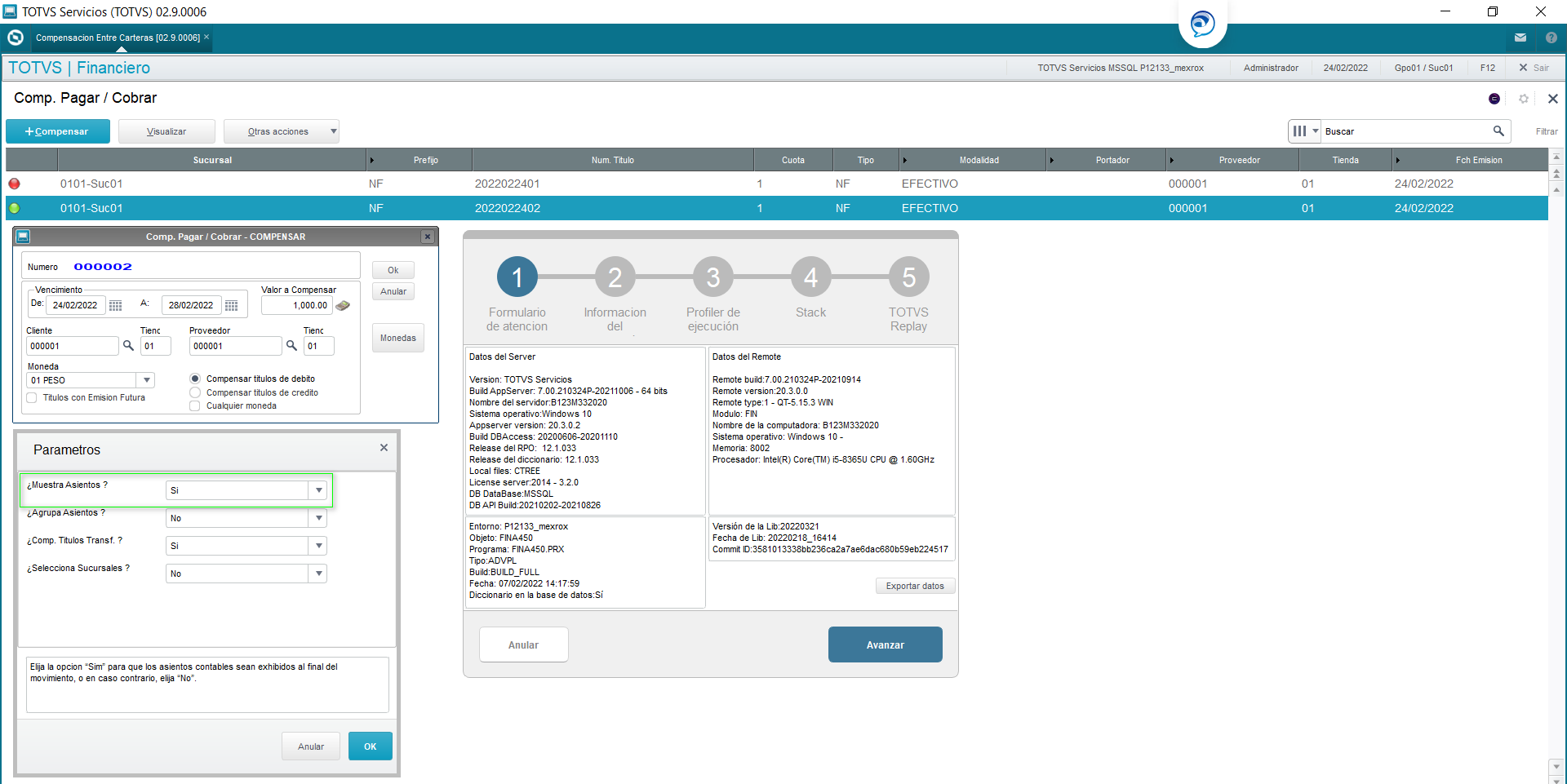The image size is (1567, 784).
Task: Click the column selector bars icon beside Buscar
Action: click(x=1299, y=131)
